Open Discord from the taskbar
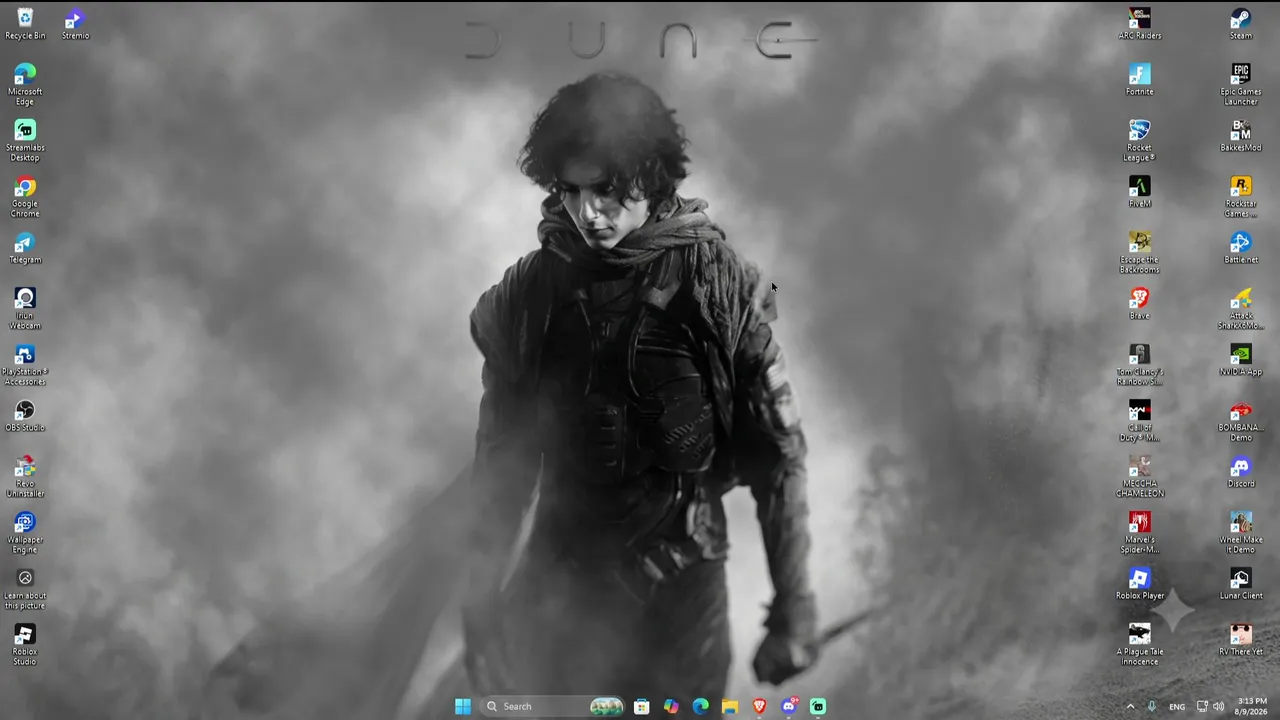Viewport: 1280px width, 720px height. point(789,707)
